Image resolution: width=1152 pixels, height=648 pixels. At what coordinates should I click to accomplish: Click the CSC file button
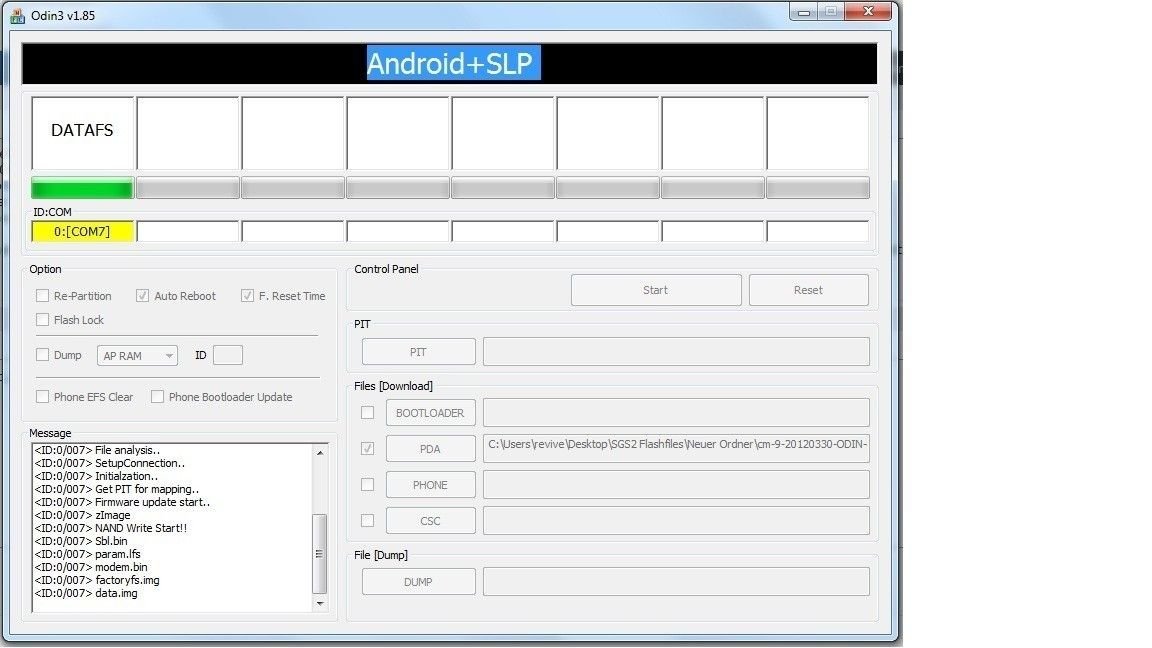(x=431, y=521)
